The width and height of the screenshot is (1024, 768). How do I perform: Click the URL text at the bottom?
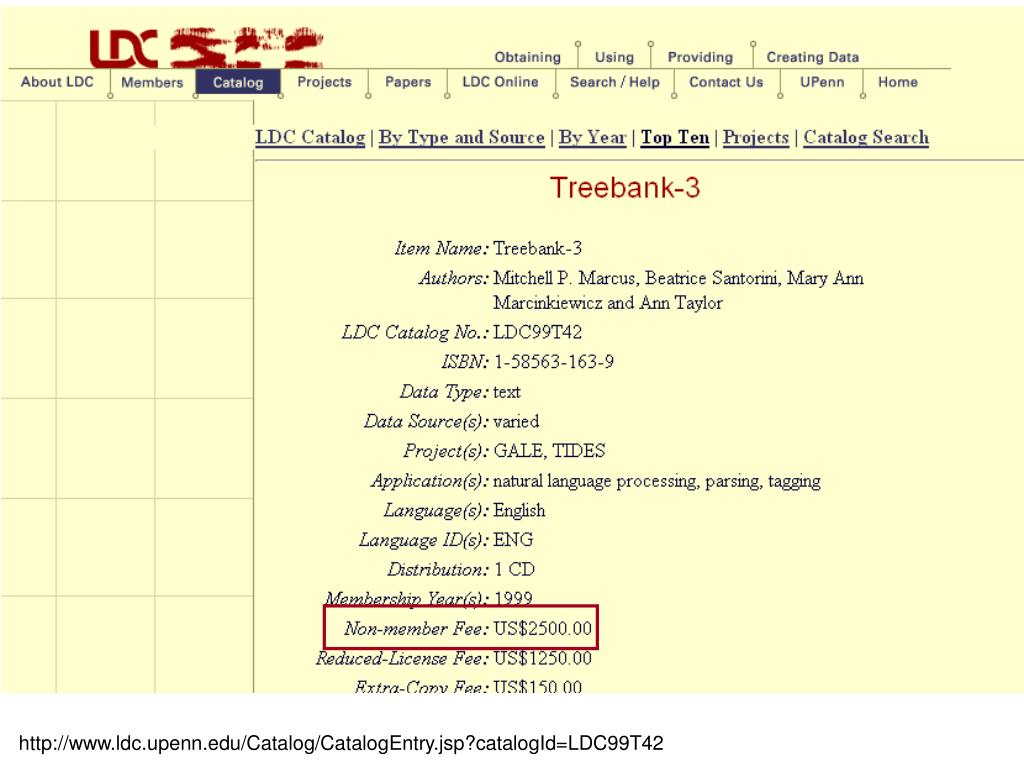341,743
